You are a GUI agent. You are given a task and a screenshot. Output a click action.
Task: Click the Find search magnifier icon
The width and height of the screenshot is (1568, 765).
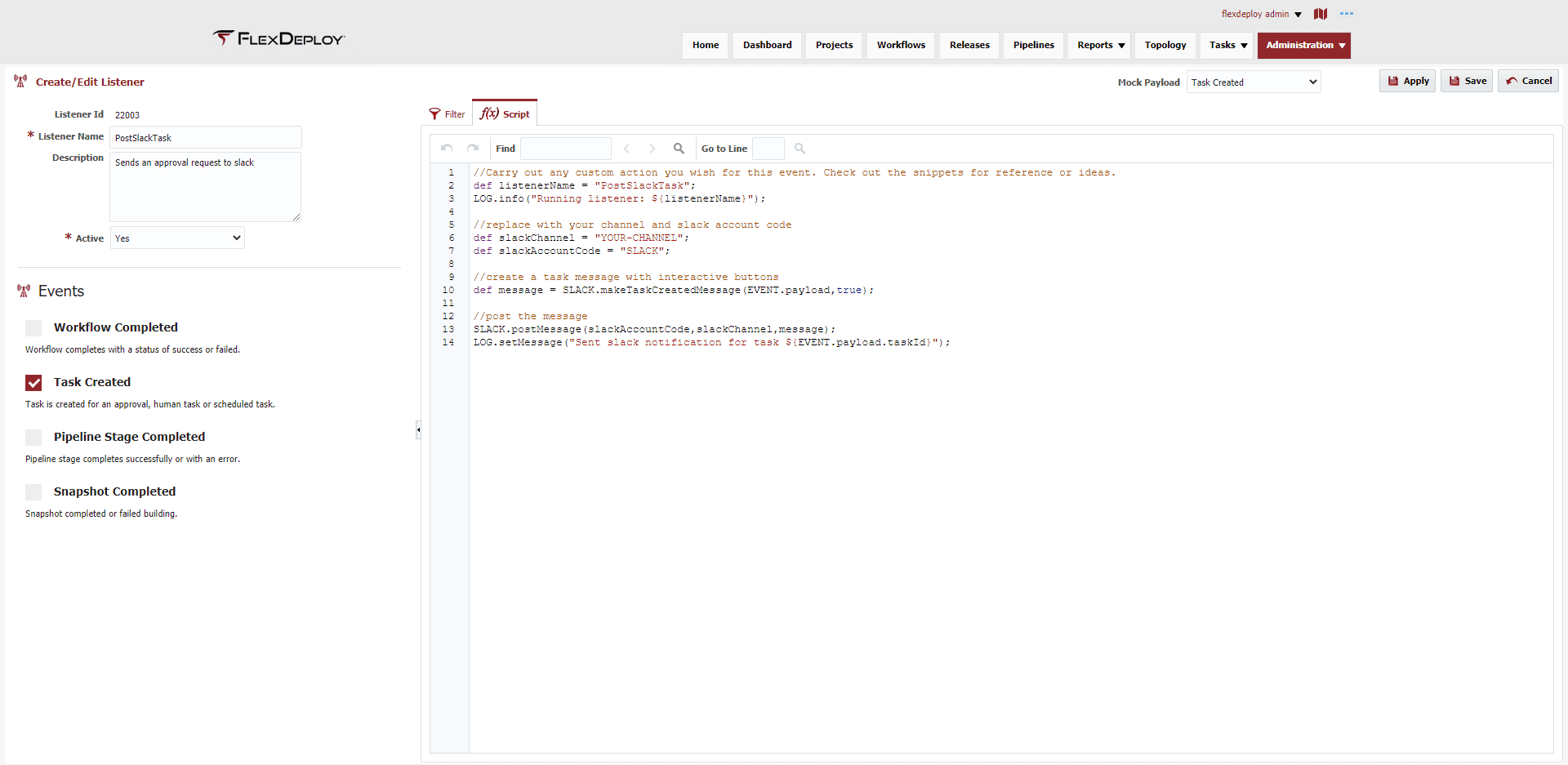coord(679,149)
